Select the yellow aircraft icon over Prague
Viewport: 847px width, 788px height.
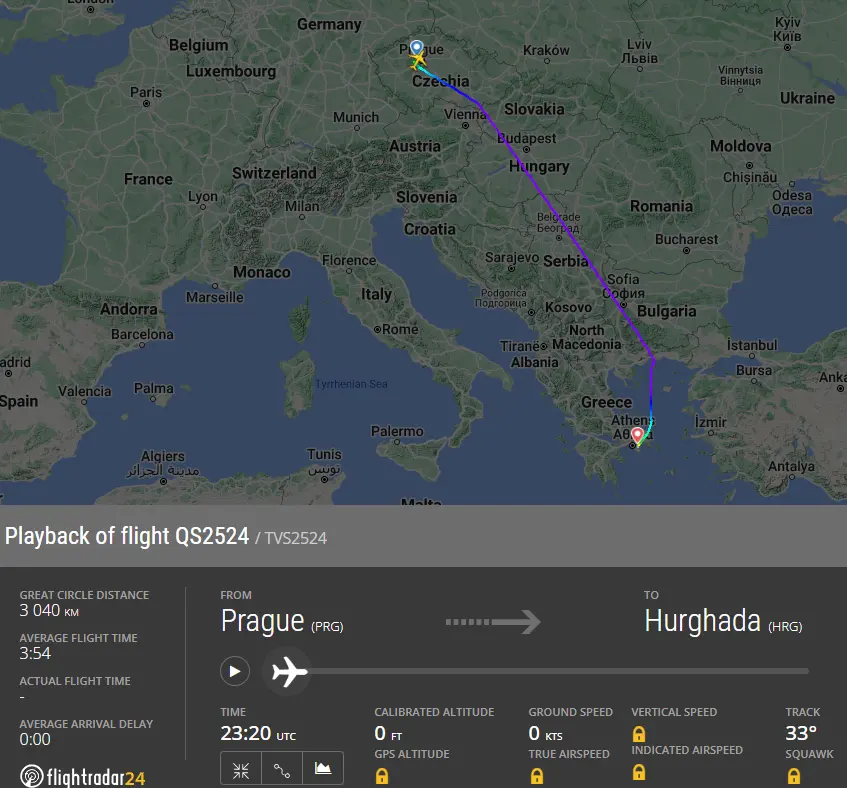click(417, 60)
